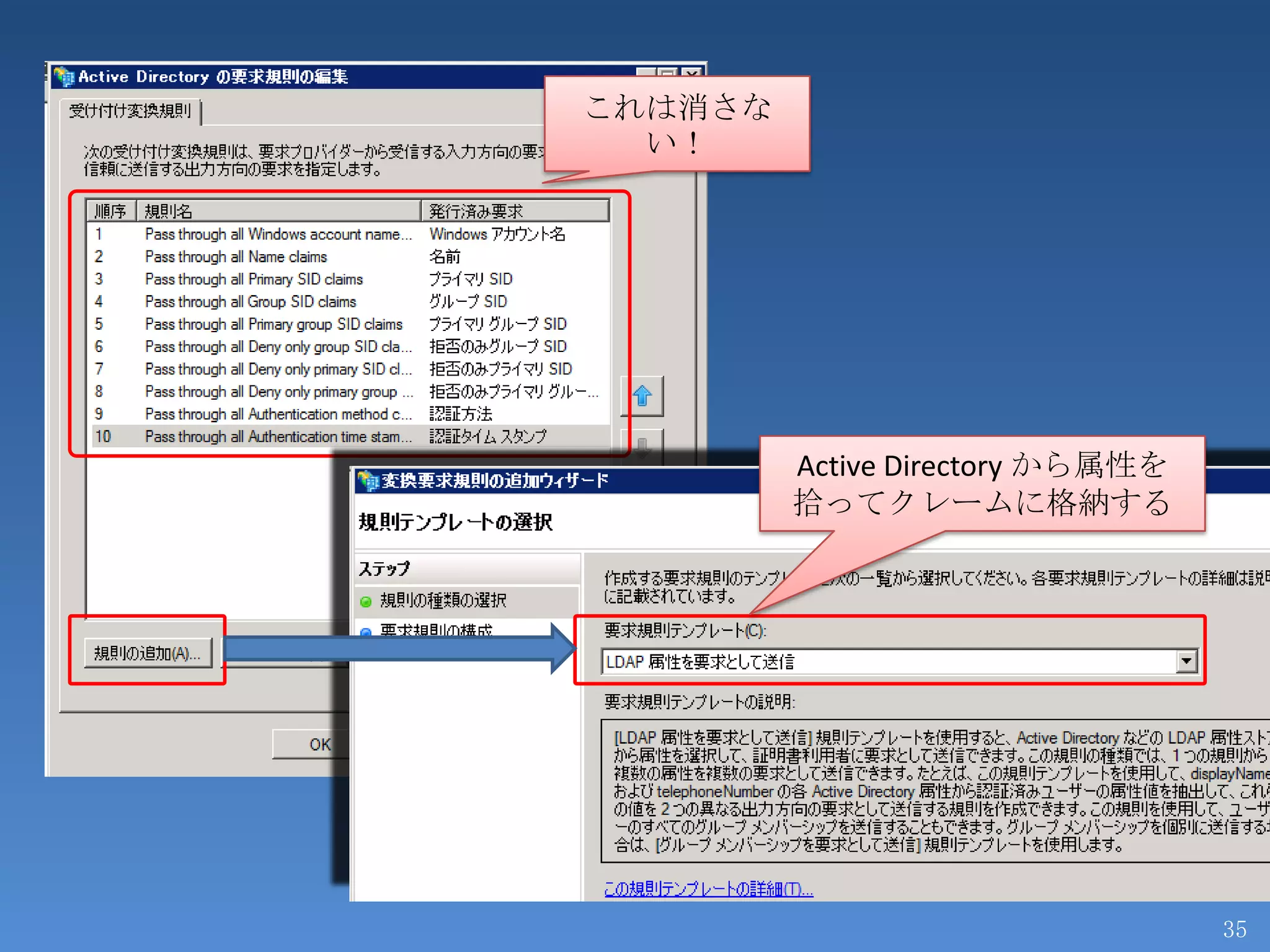Click the 発行済み要求 column header
This screenshot has width=1270, height=952.
pyautogui.click(x=515, y=211)
